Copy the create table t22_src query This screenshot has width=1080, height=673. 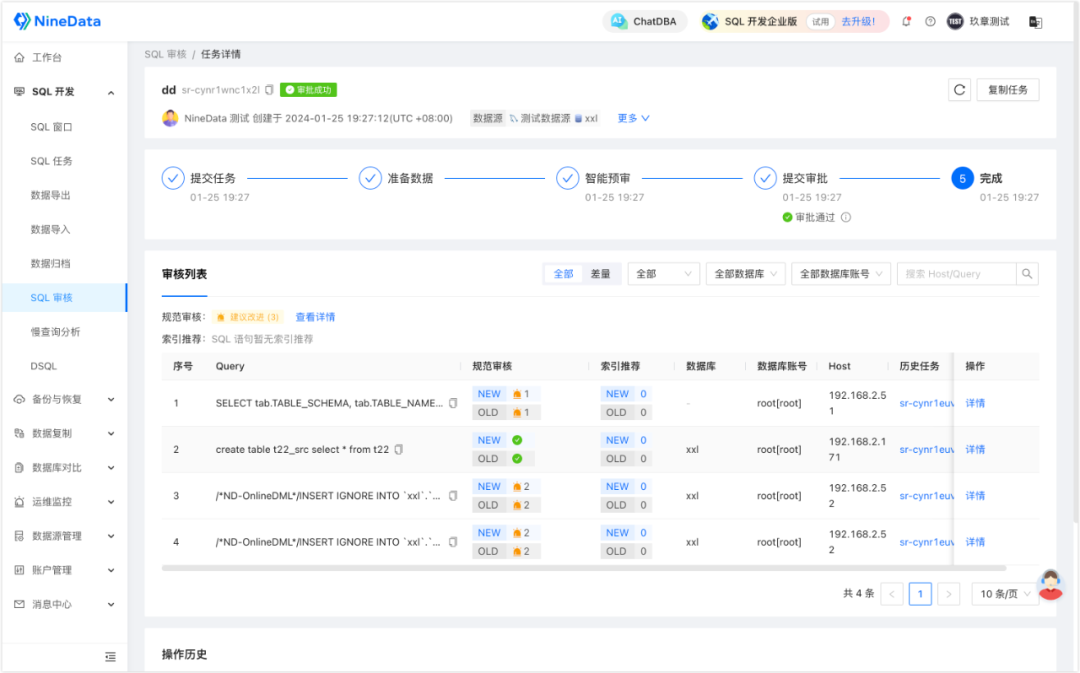(399, 449)
